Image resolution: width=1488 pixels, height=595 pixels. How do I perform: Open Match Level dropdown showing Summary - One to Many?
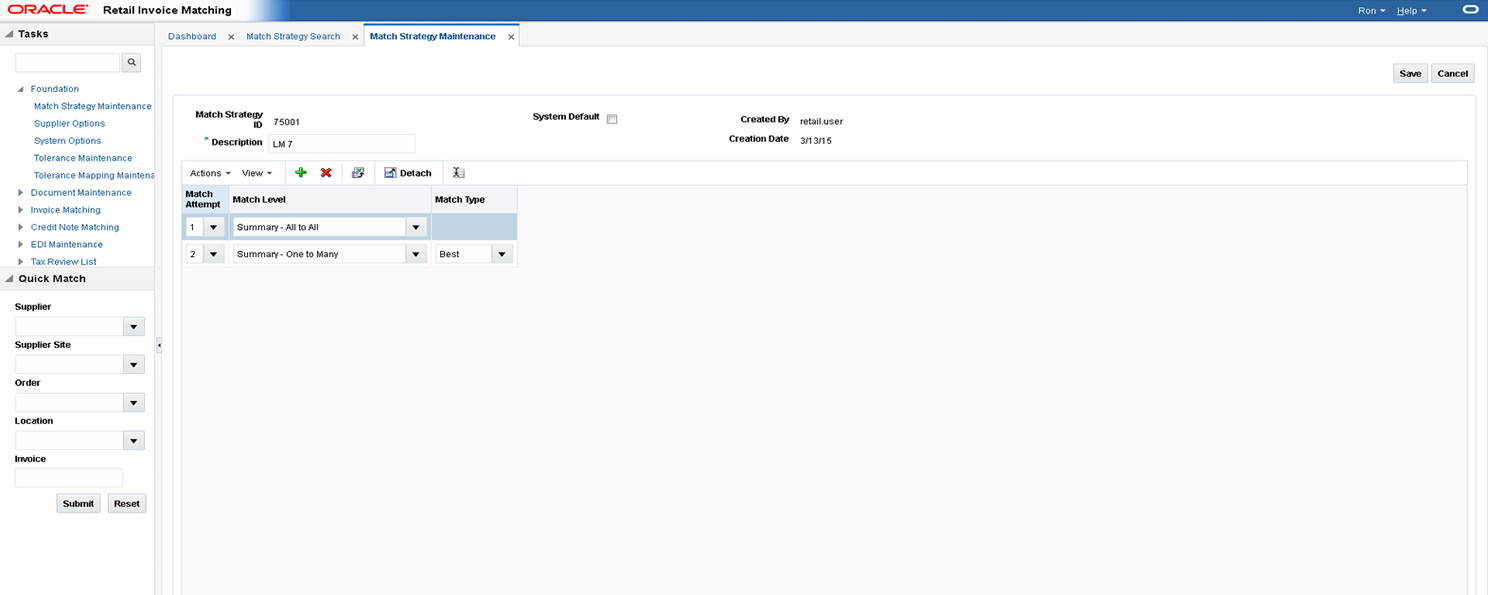(x=417, y=254)
